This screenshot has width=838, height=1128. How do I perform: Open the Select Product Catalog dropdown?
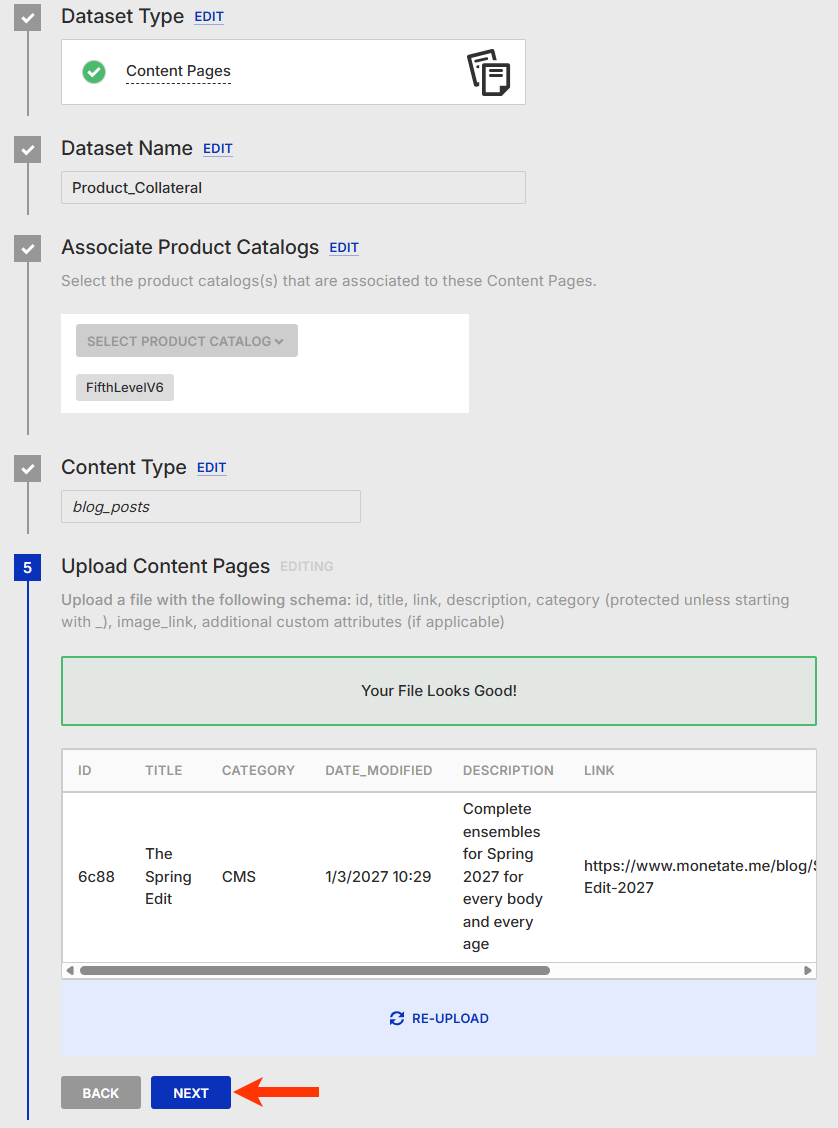point(186,341)
